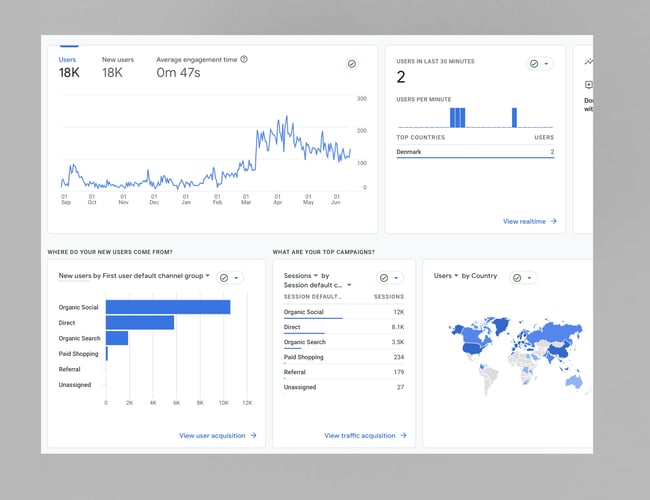Open status dropdown on New users channel card
650x500 pixels.
click(x=237, y=278)
